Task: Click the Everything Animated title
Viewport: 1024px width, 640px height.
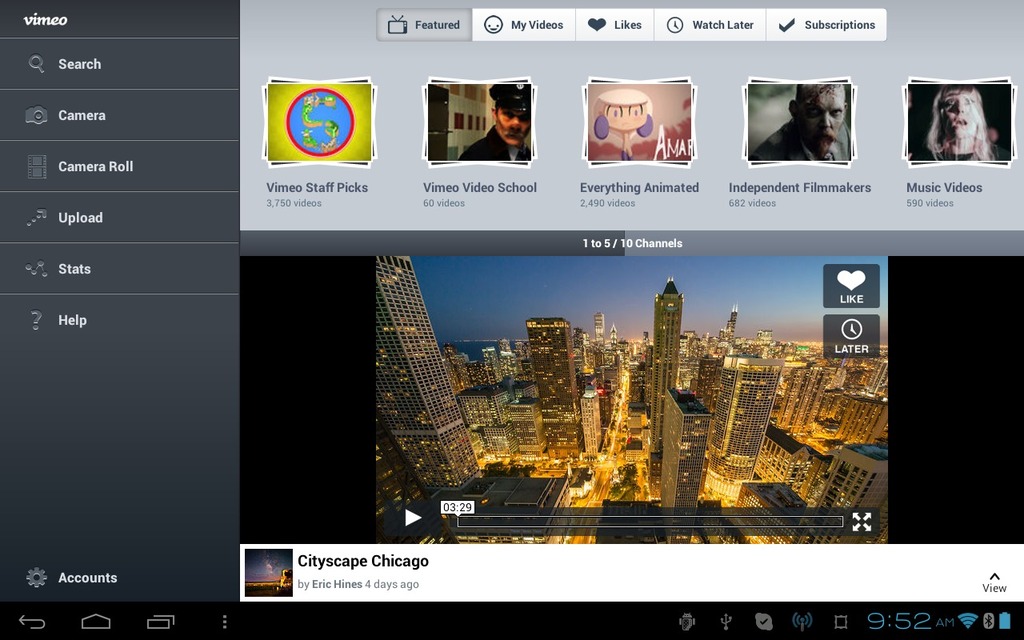Action: [639, 187]
